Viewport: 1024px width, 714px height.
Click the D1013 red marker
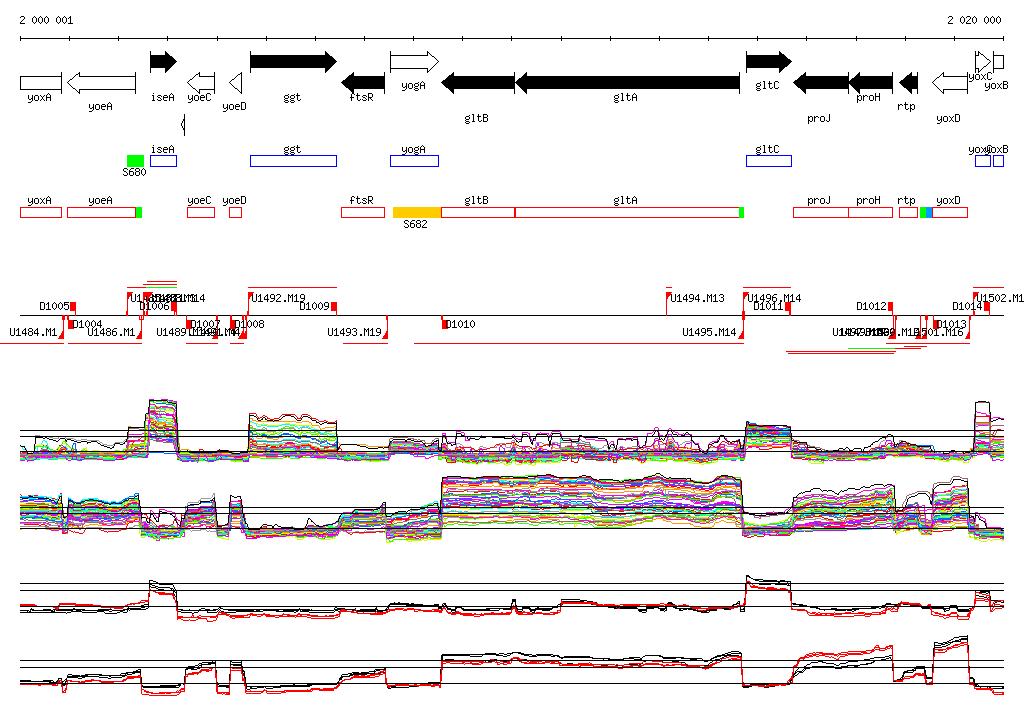coord(936,324)
